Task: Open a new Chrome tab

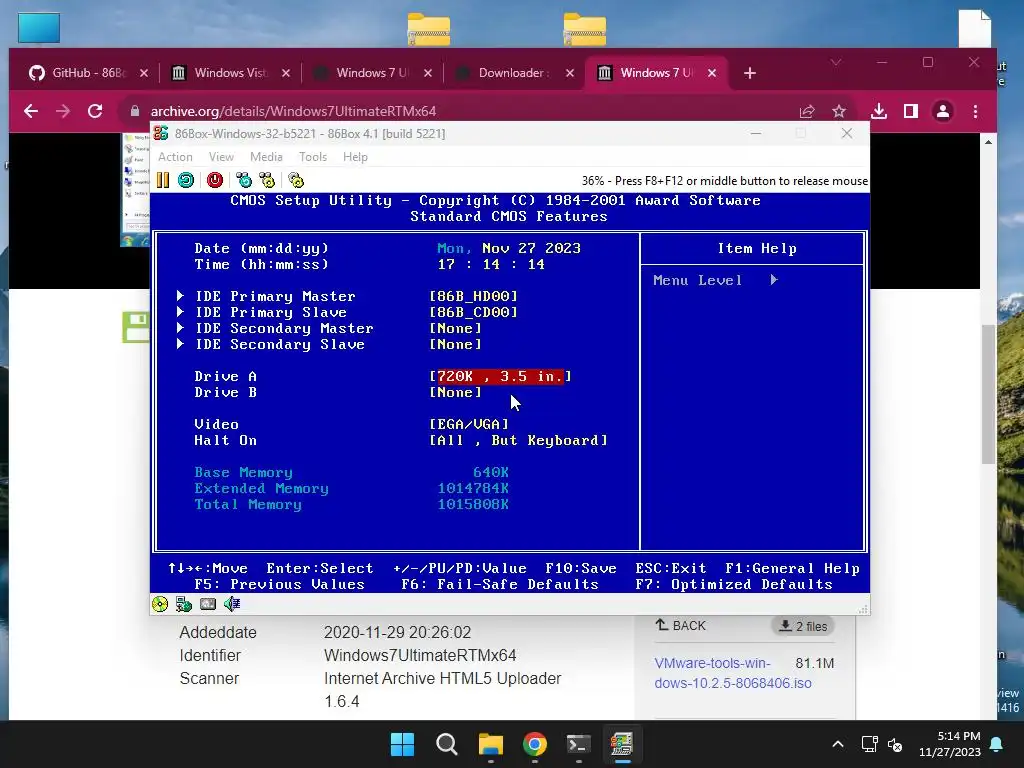Action: tap(750, 73)
